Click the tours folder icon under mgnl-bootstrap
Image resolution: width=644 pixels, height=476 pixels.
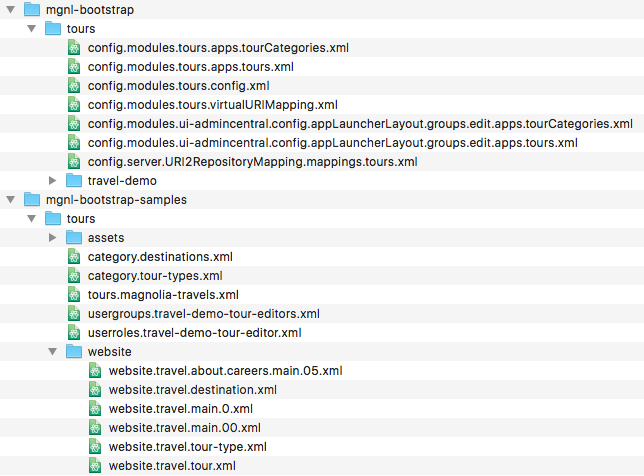[53, 28]
